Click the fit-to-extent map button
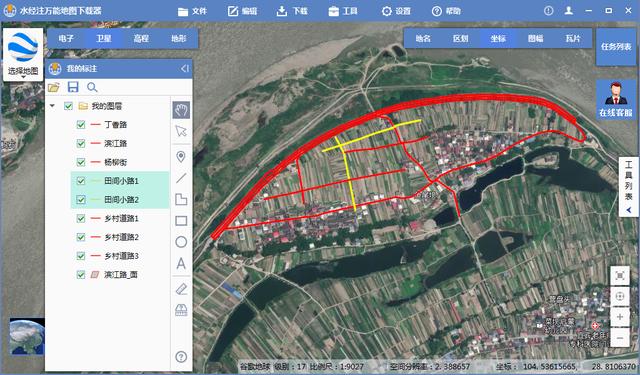The width and height of the screenshot is (640, 375). click(620, 276)
